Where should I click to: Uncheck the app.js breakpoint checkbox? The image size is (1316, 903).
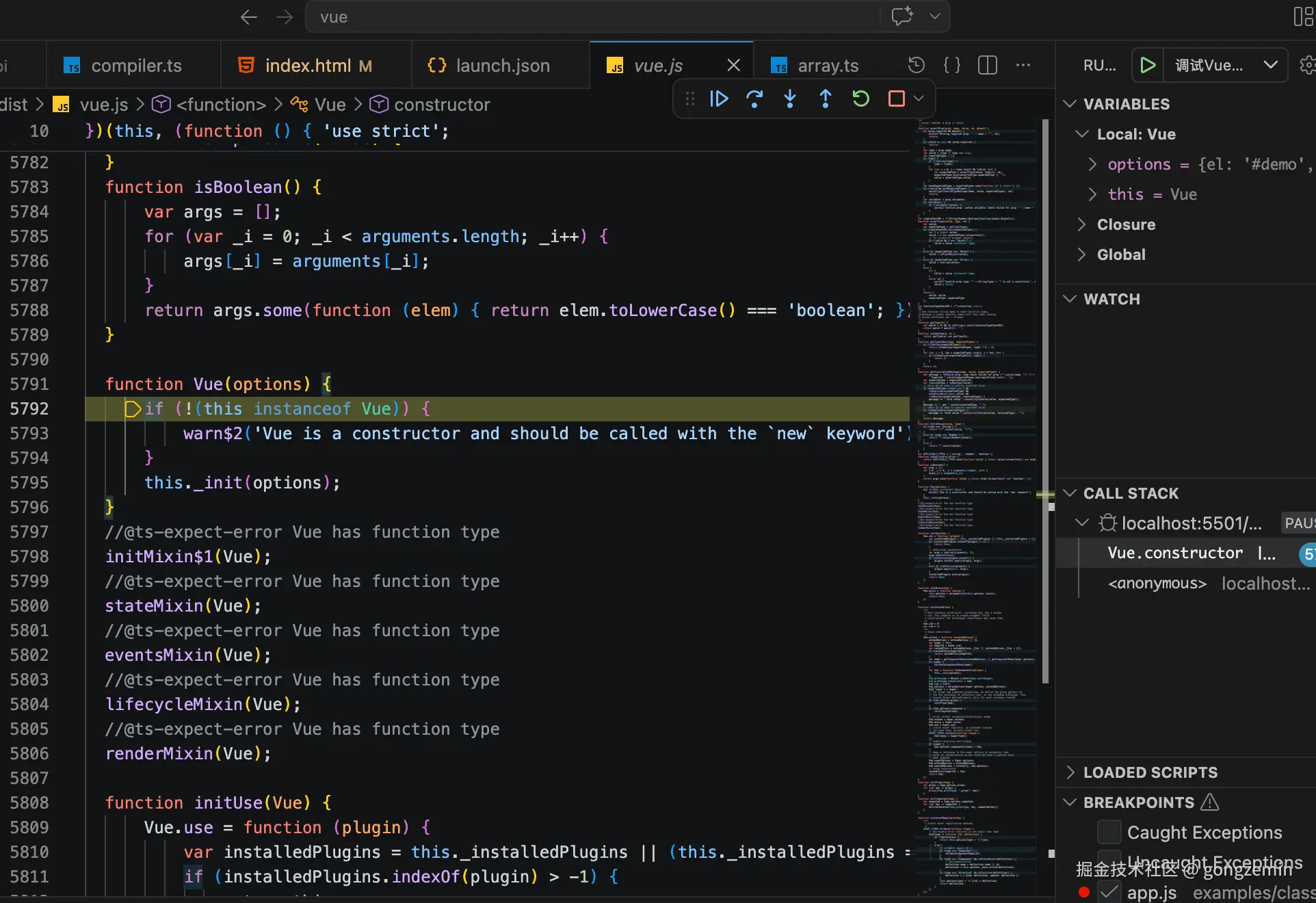pyautogui.click(x=1109, y=892)
